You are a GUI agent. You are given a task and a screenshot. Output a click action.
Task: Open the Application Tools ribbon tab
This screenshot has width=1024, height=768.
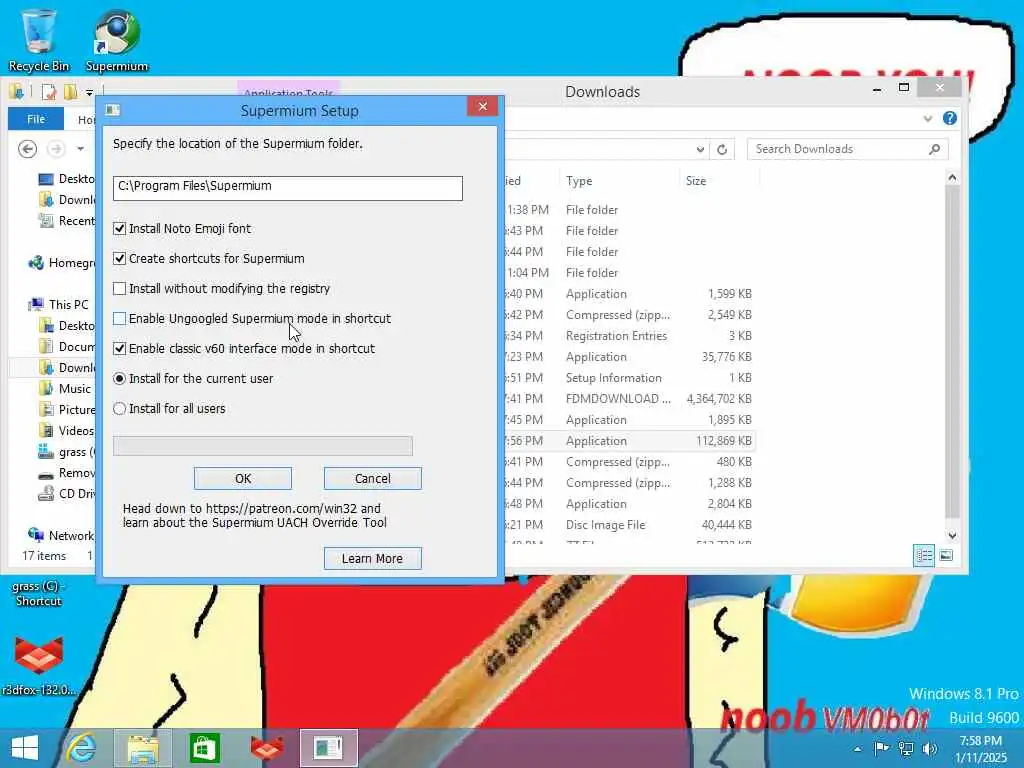288,91
